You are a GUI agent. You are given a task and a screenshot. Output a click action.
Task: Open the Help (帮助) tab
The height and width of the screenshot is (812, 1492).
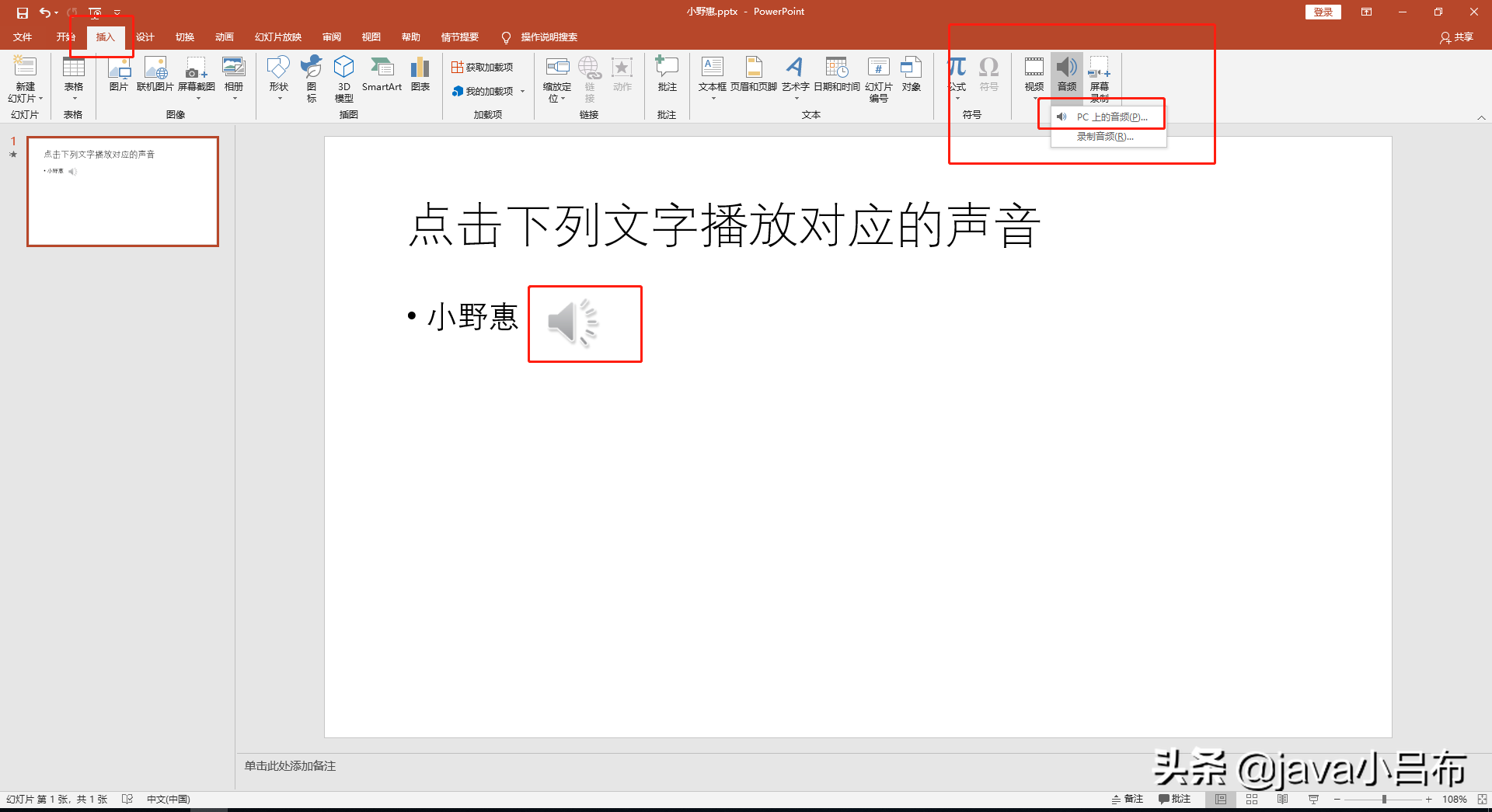point(411,37)
